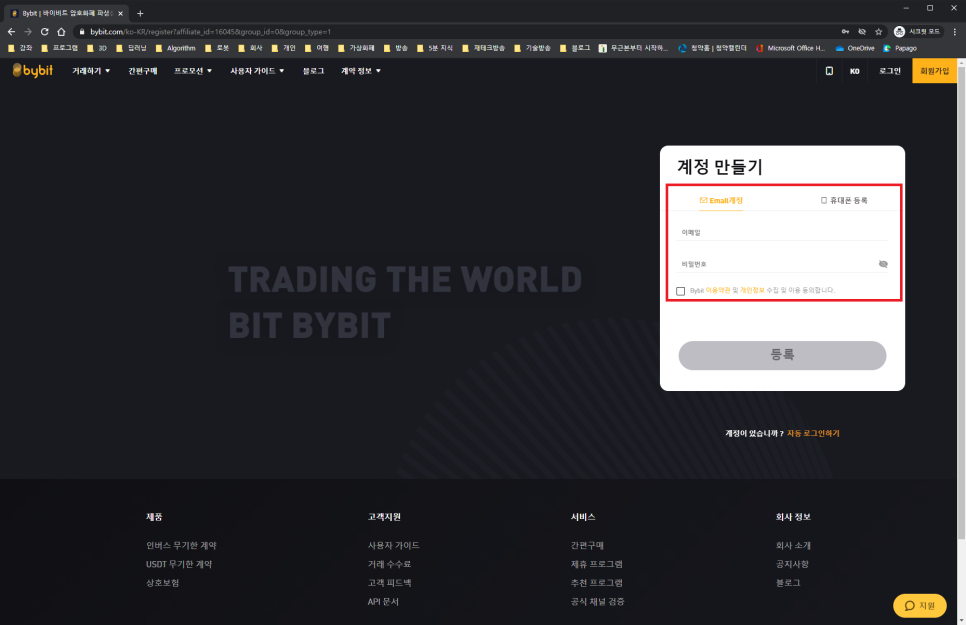This screenshot has width=966, height=625.
Task: Click the saved password key icon
Action: 845,31
